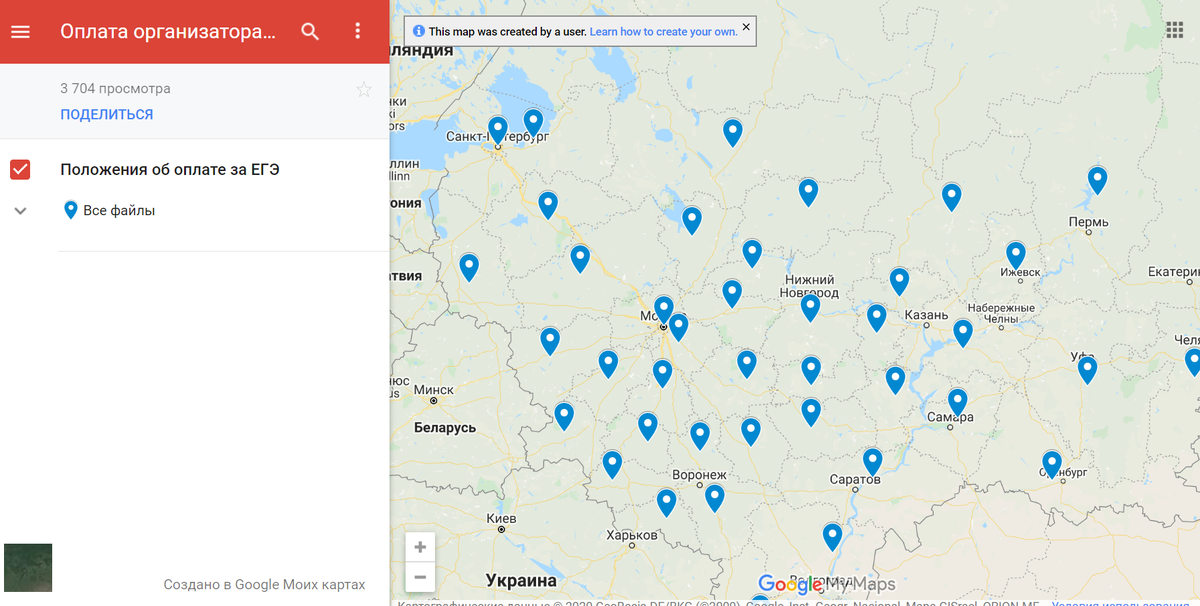This screenshot has width=1200, height=606.
Task: Open the 'Learn how to create your own' link
Action: [663, 32]
